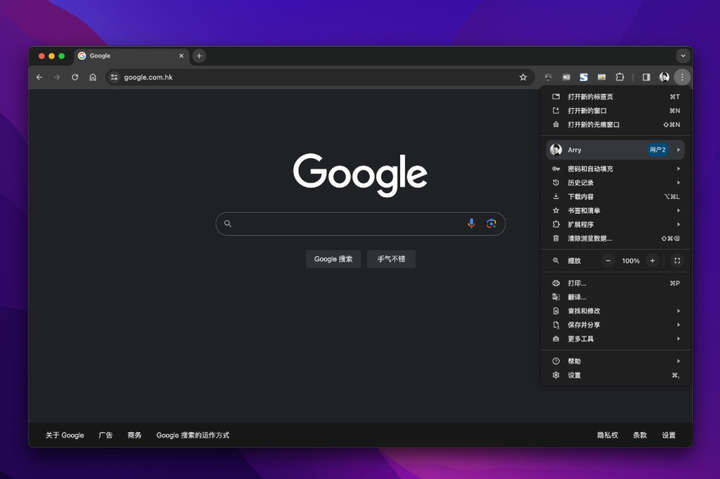720x479 pixels.
Task: Open the profile avatar in toolbar
Action: point(664,77)
